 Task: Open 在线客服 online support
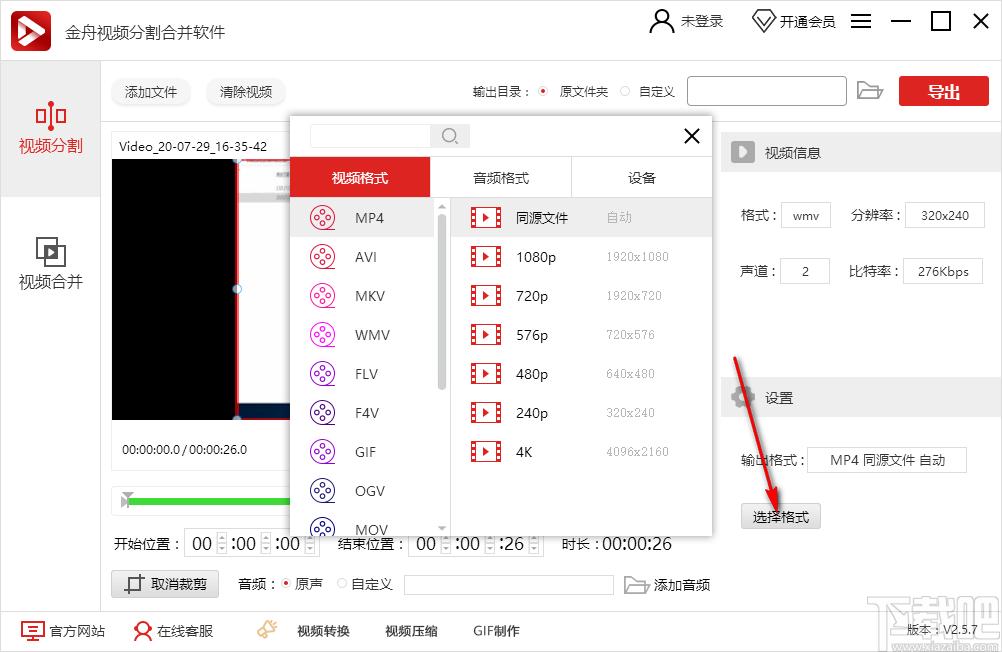tap(173, 631)
